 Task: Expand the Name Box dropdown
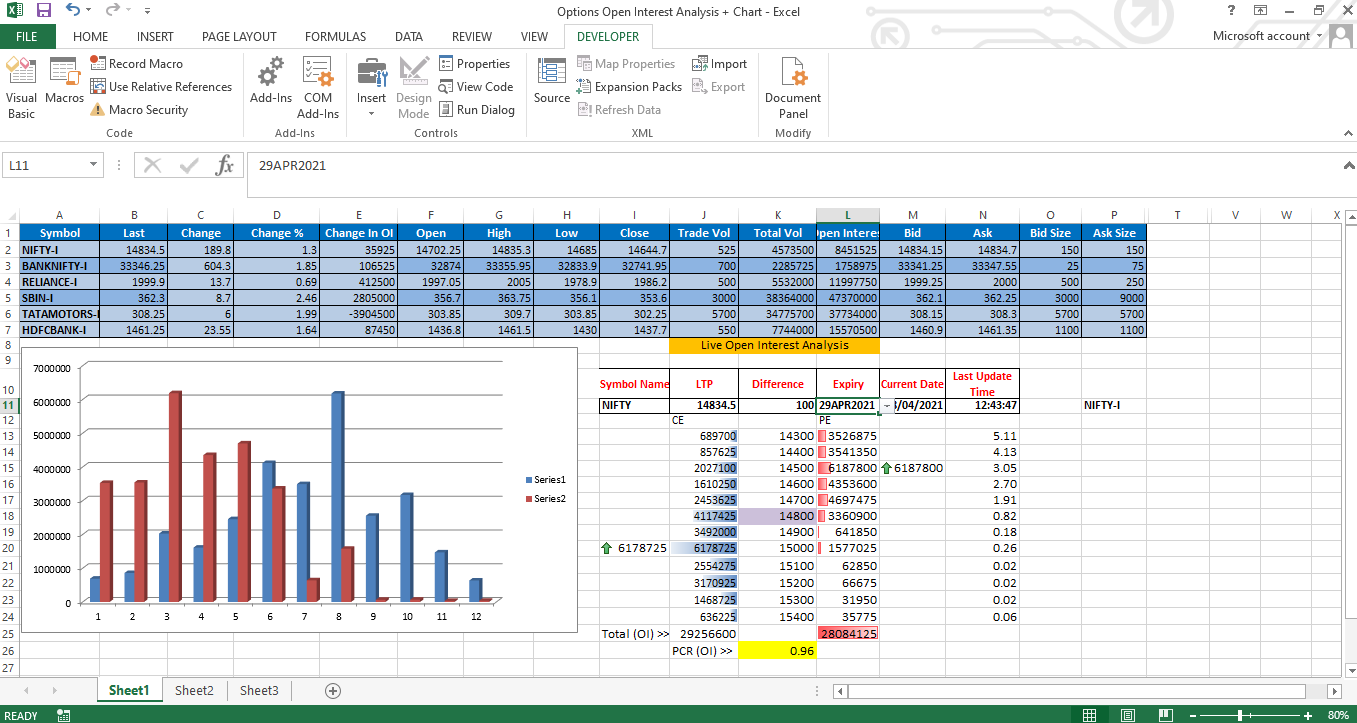coord(94,165)
